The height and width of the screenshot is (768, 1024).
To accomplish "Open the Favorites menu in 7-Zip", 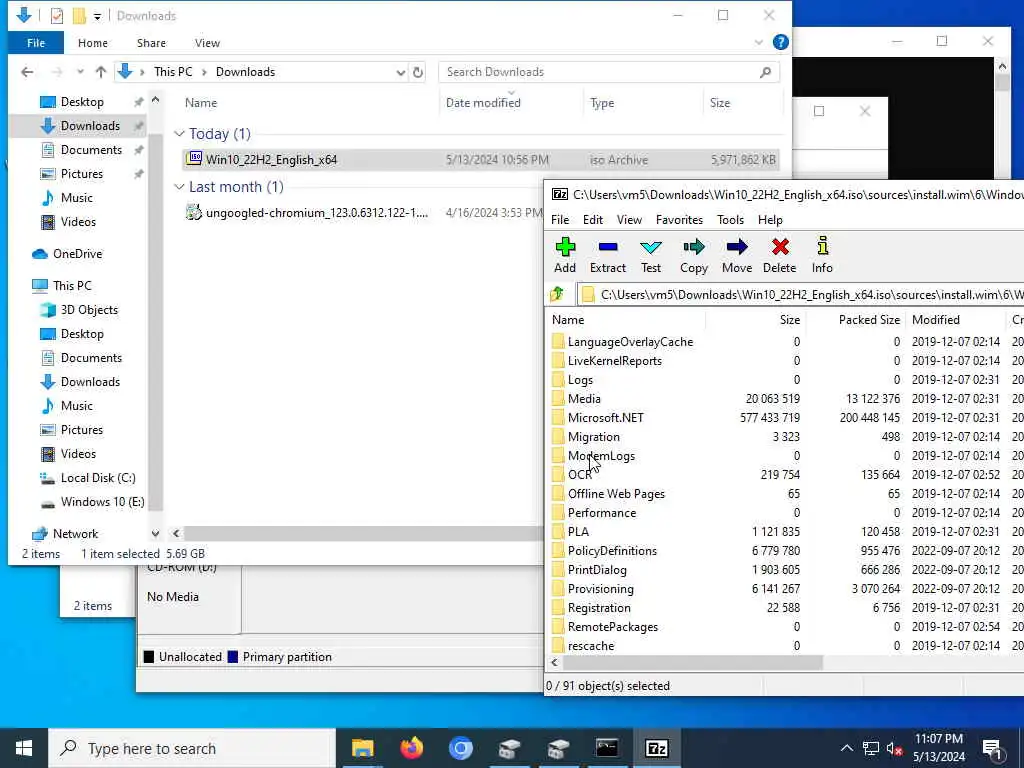I will coord(679,220).
